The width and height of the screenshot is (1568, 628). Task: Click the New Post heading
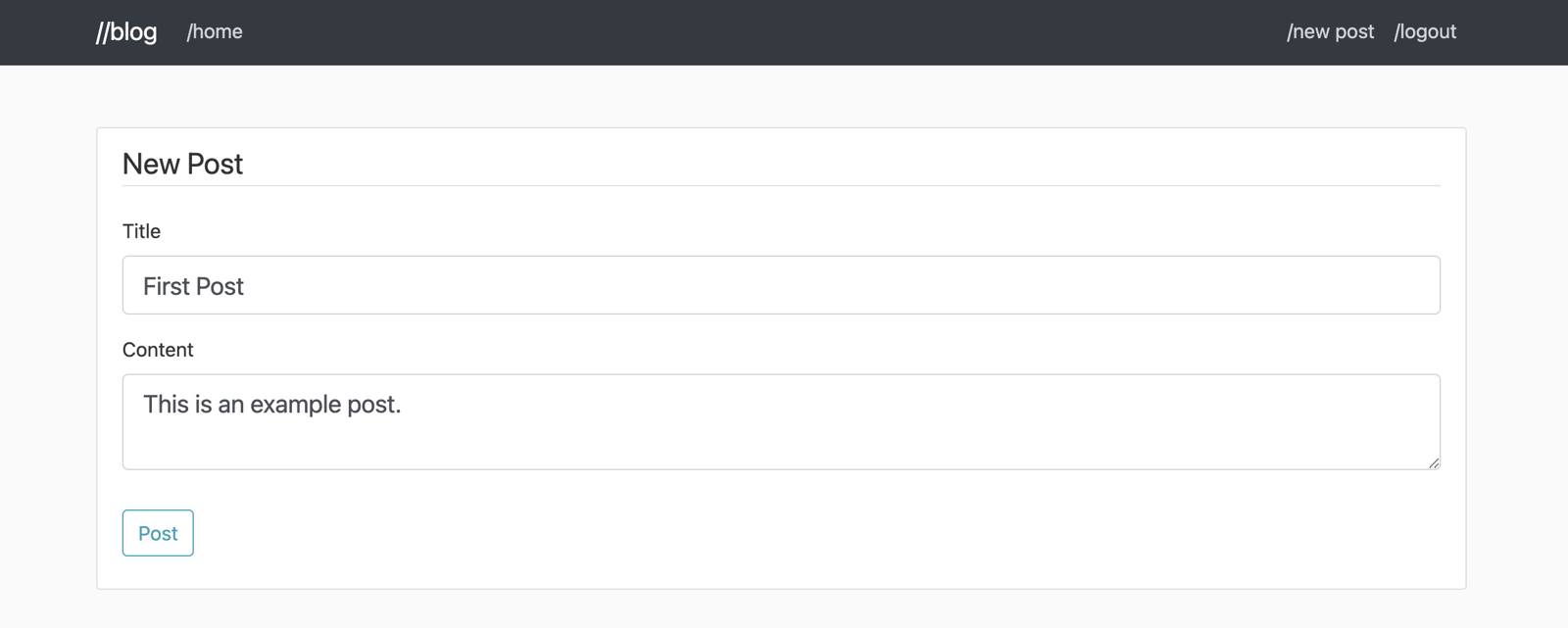182,164
